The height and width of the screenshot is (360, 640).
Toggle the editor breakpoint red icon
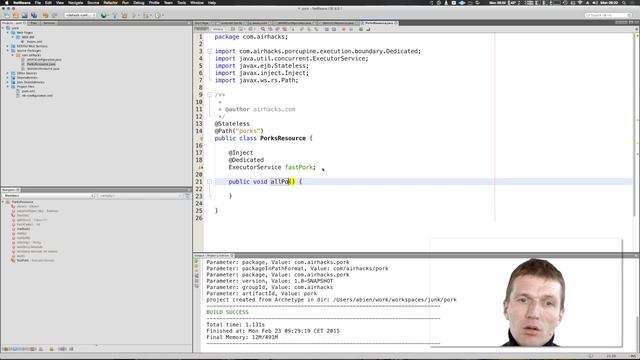pyautogui.click(x=343, y=29)
